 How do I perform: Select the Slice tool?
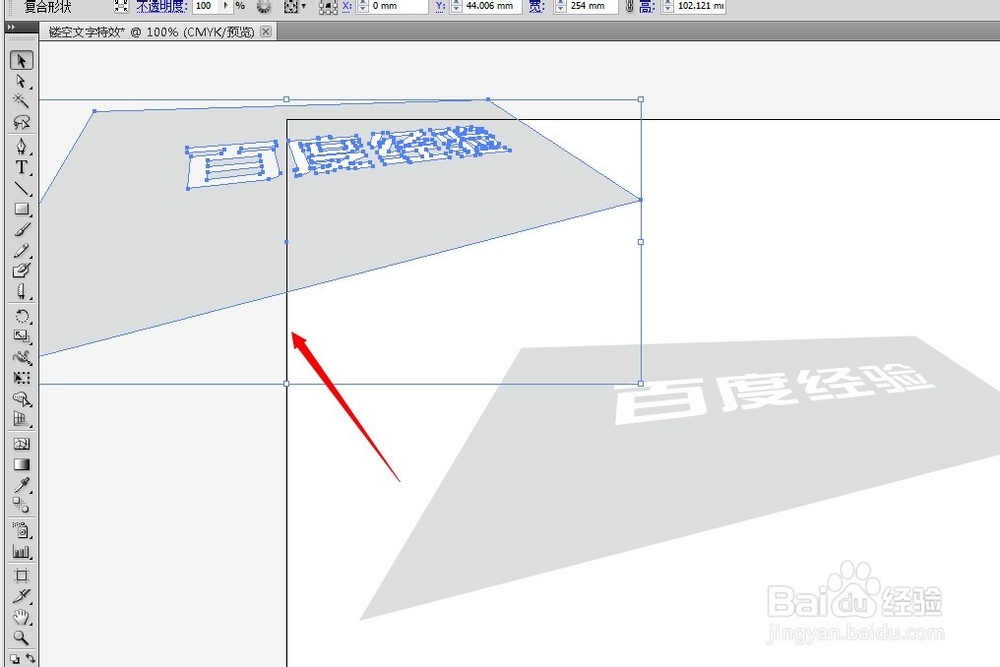(22, 596)
